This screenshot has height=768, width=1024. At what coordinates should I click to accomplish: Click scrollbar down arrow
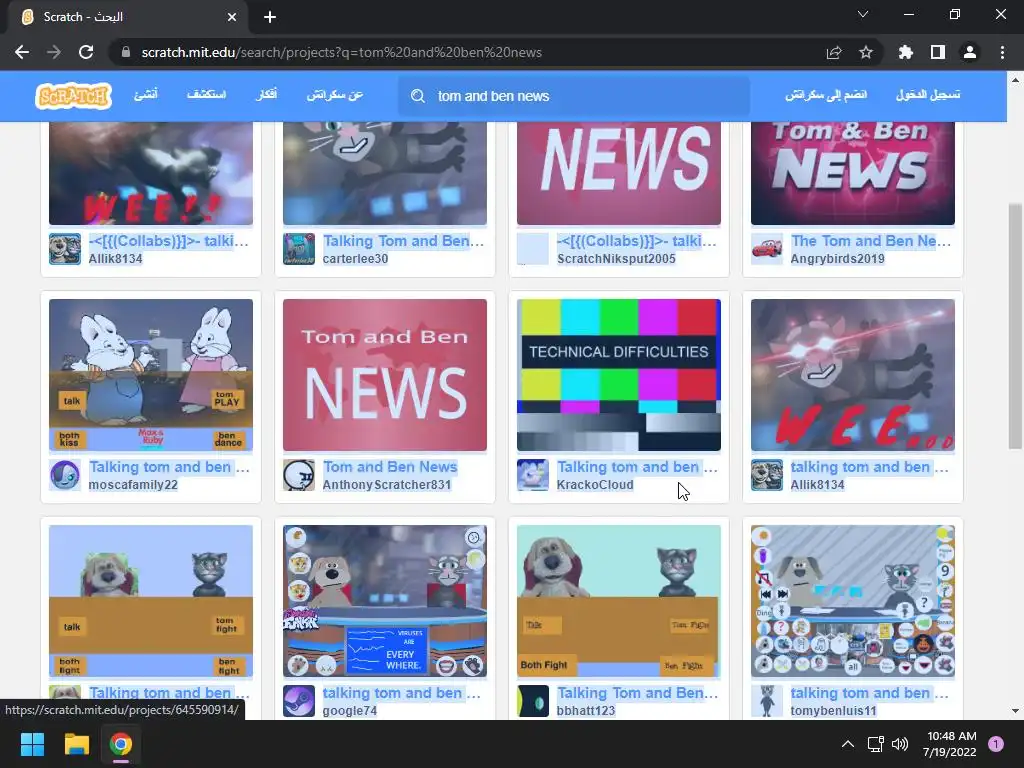[x=1015, y=711]
